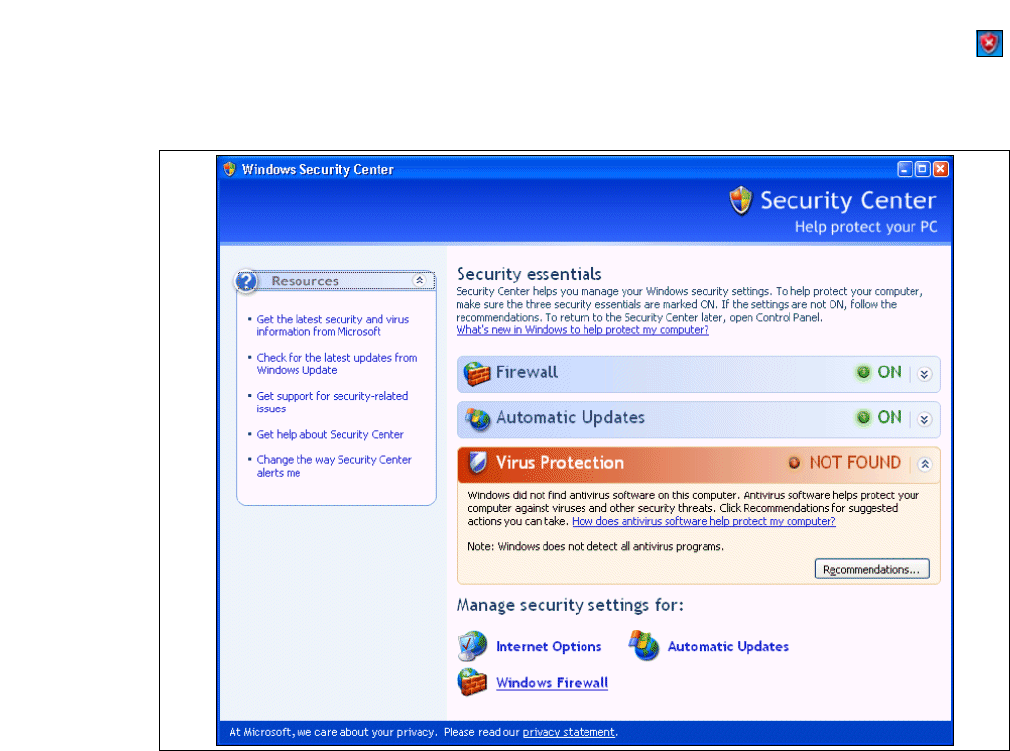Open 'Get the latest security and virus information' link

point(332,325)
